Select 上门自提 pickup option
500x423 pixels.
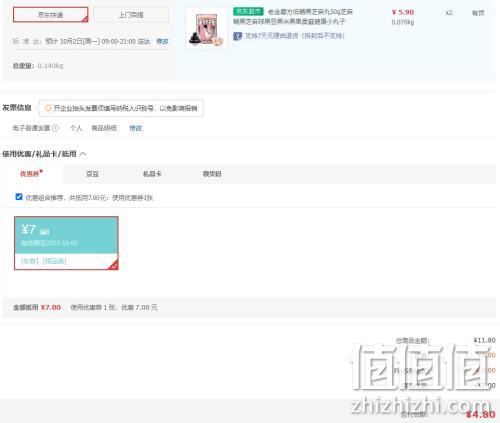pyautogui.click(x=131, y=15)
